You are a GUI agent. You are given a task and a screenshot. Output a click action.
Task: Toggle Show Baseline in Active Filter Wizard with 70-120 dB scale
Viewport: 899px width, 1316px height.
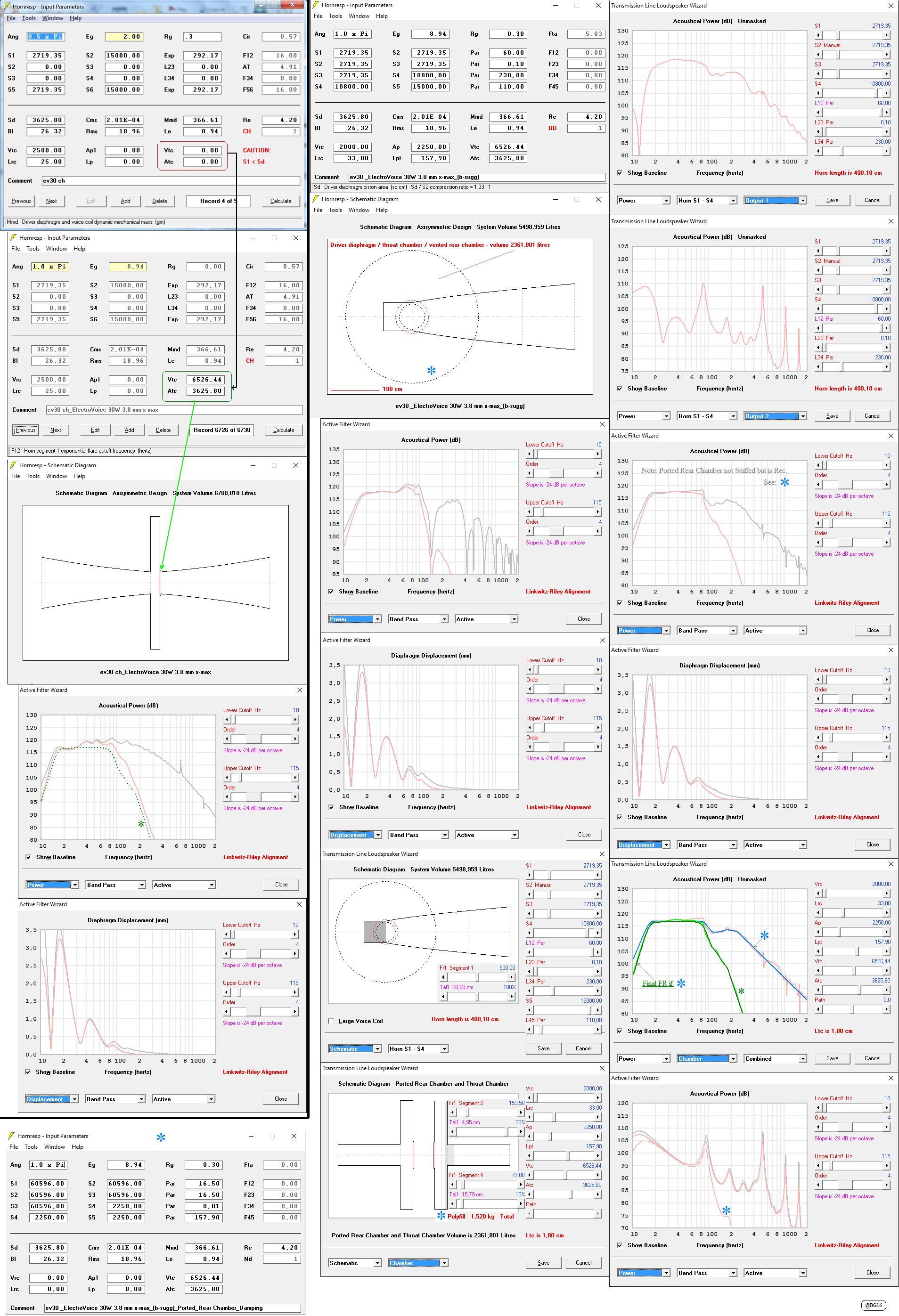click(x=619, y=1245)
